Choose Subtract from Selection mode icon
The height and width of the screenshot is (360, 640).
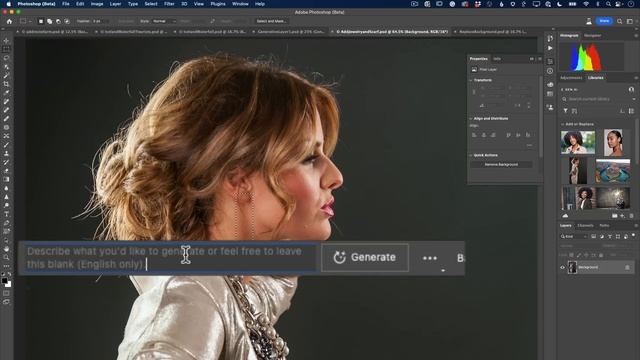(x=58, y=21)
